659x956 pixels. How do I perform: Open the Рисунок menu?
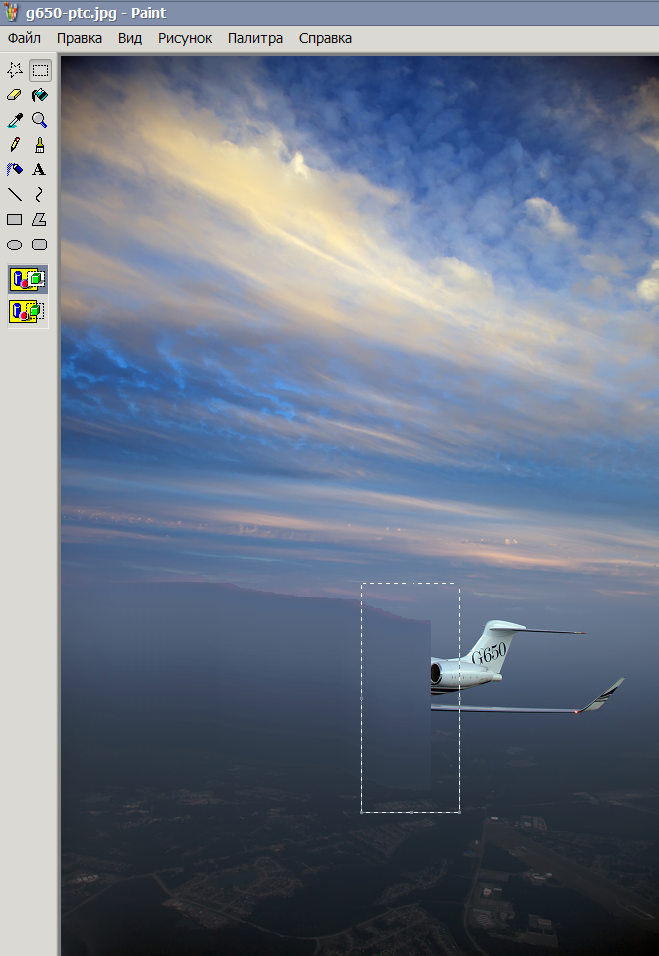(x=185, y=38)
